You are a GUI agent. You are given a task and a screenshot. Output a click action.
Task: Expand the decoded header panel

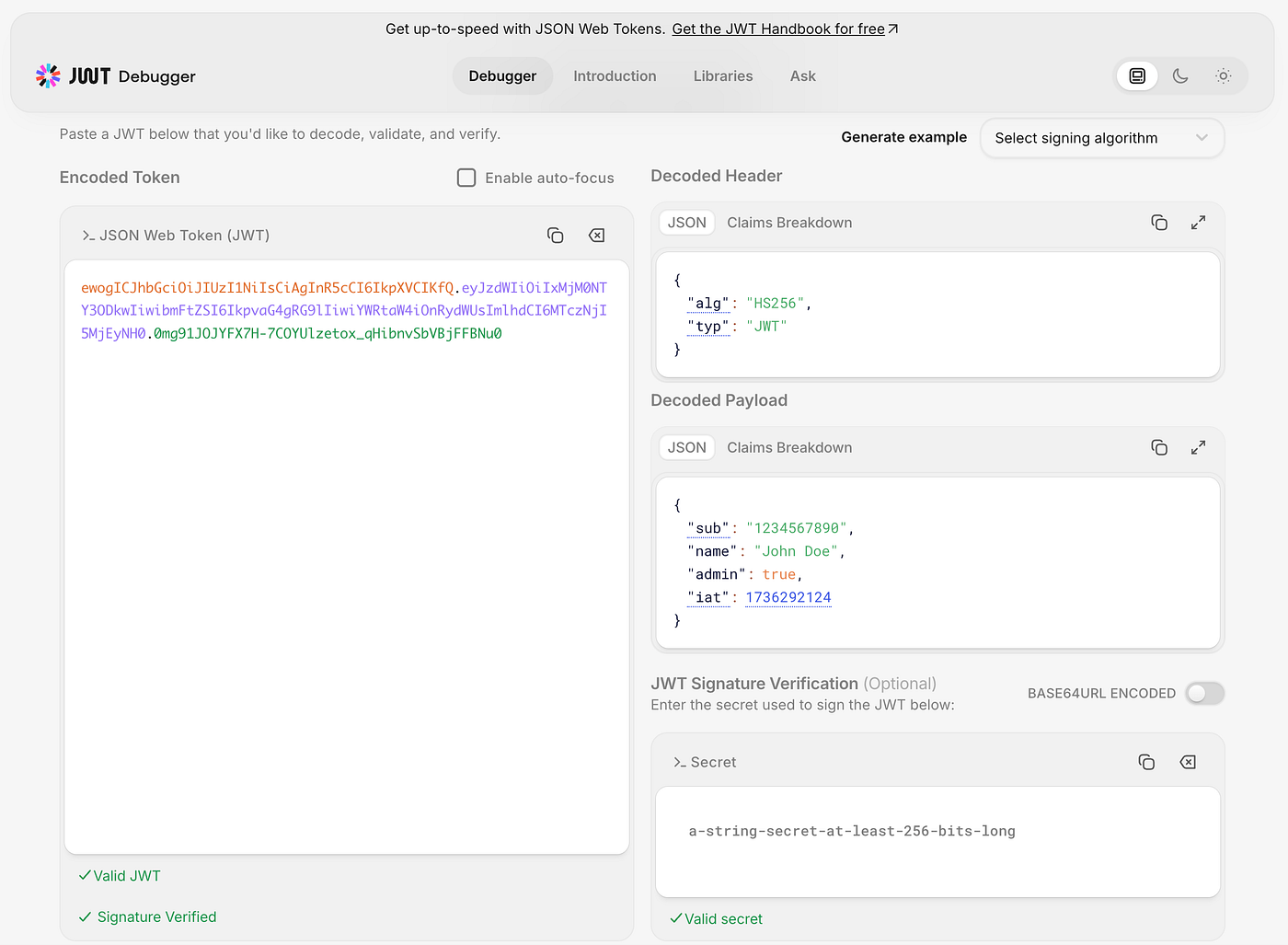coord(1198,223)
